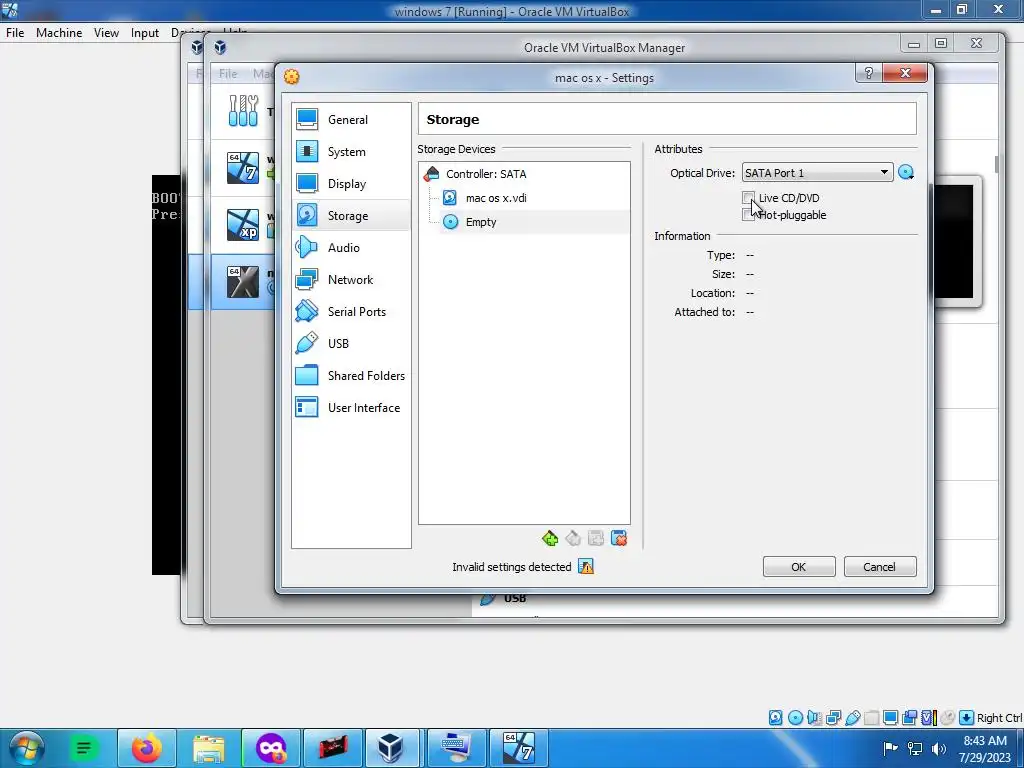Open Input menu in VM window

(144, 33)
